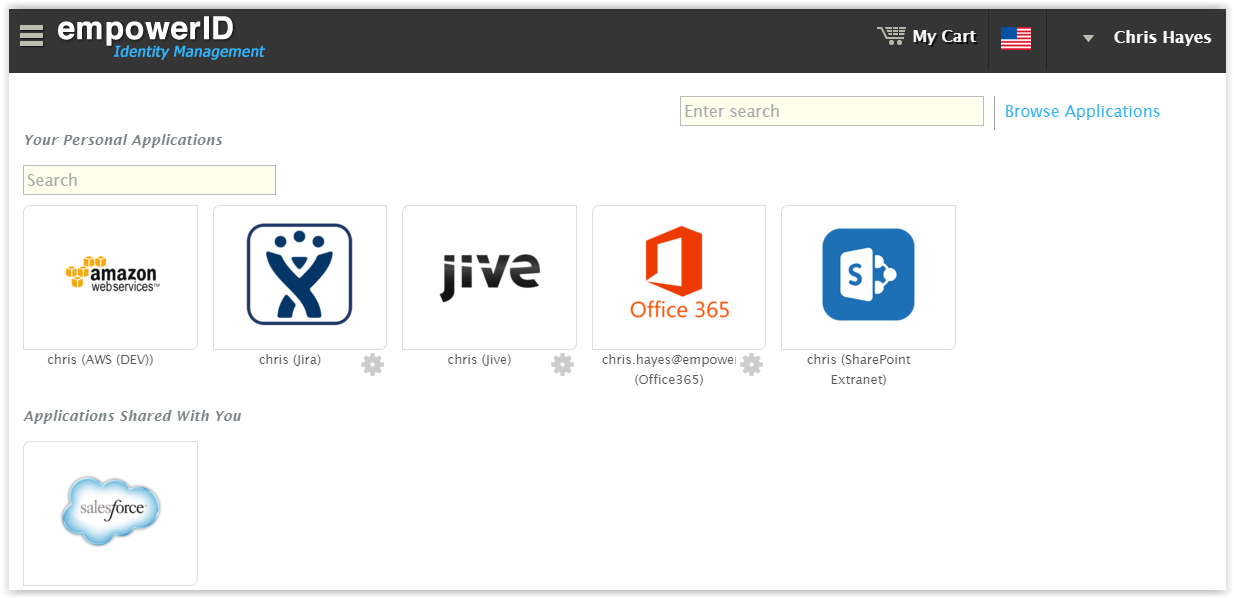Click the Your Personal Applications section header

(x=122, y=140)
